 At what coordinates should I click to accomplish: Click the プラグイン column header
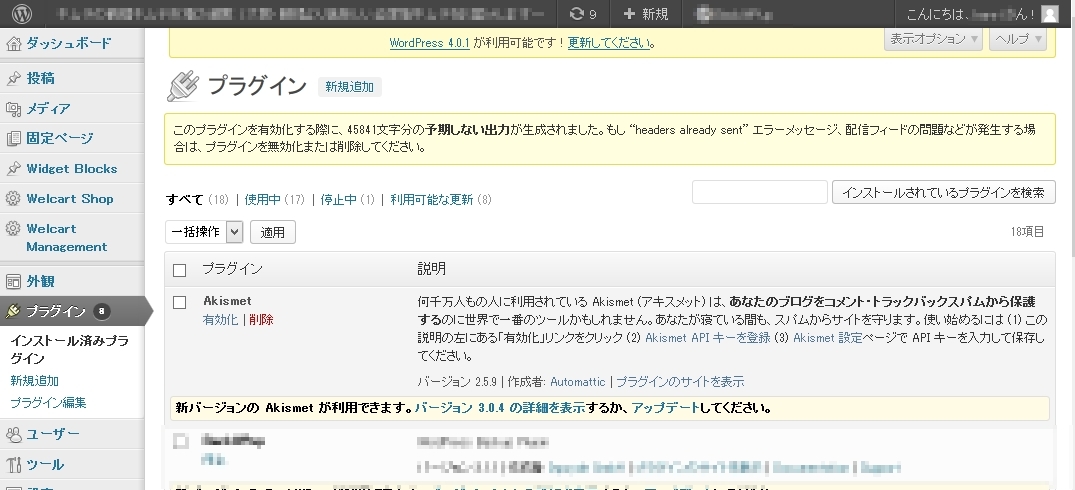(232, 269)
